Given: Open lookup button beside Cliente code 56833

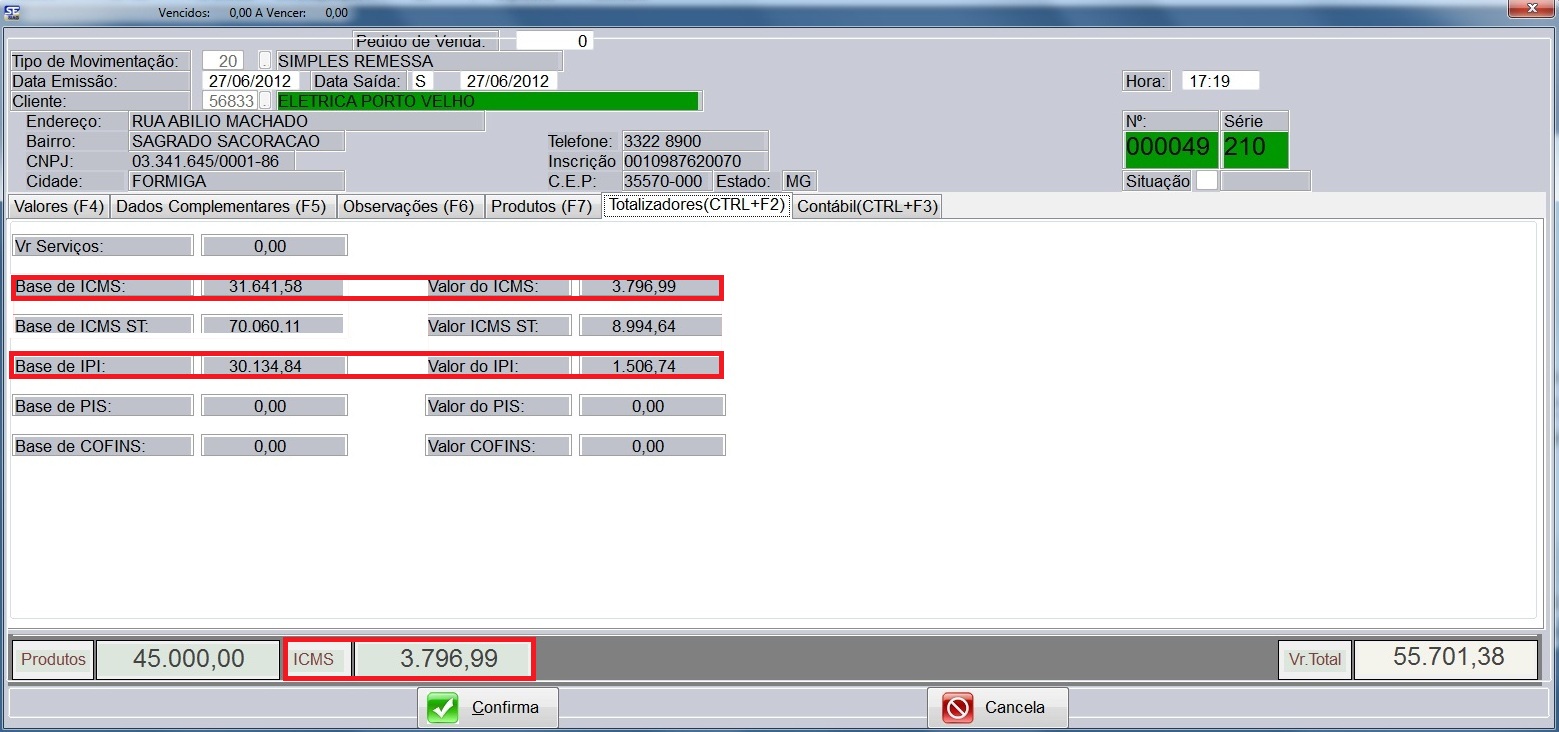Looking at the screenshot, I should coord(265,101).
